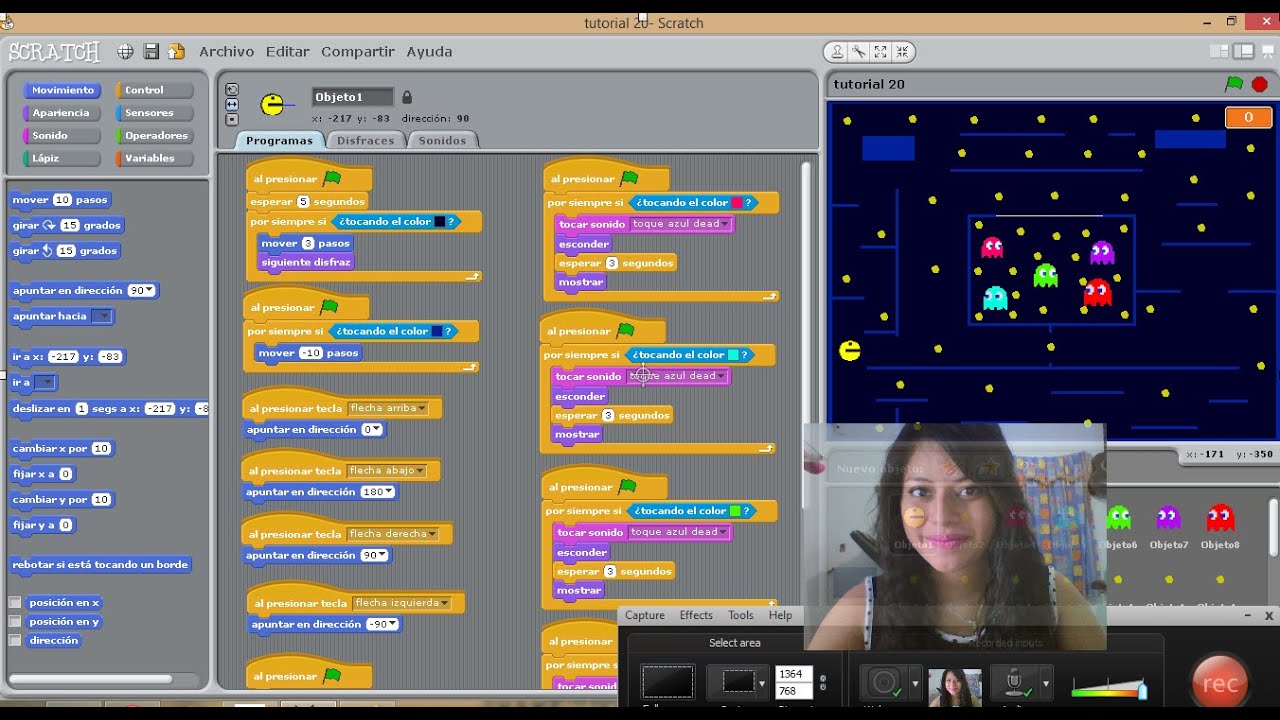Toggle 'posición en x' checkbox
Viewport: 1280px width, 720px height.
coord(15,603)
